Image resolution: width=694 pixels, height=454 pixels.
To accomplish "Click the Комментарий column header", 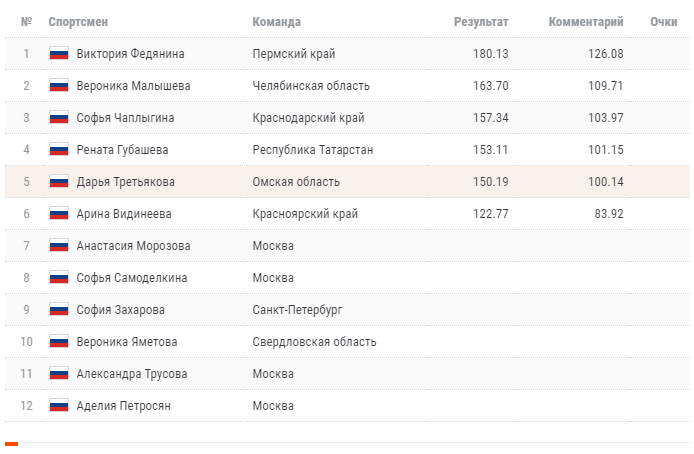I will coord(586,22).
